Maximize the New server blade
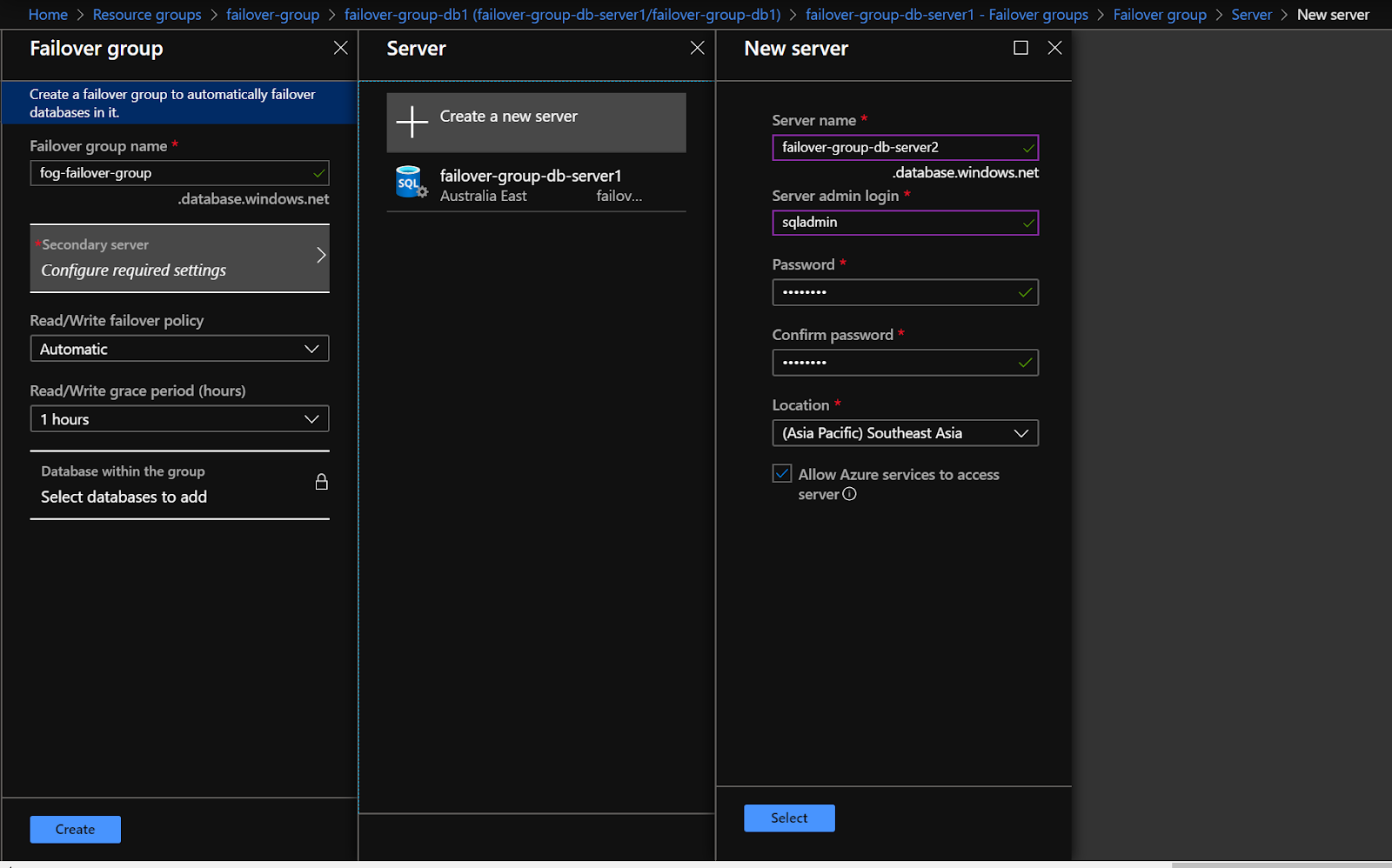The width and height of the screenshot is (1392, 868). click(x=1020, y=48)
